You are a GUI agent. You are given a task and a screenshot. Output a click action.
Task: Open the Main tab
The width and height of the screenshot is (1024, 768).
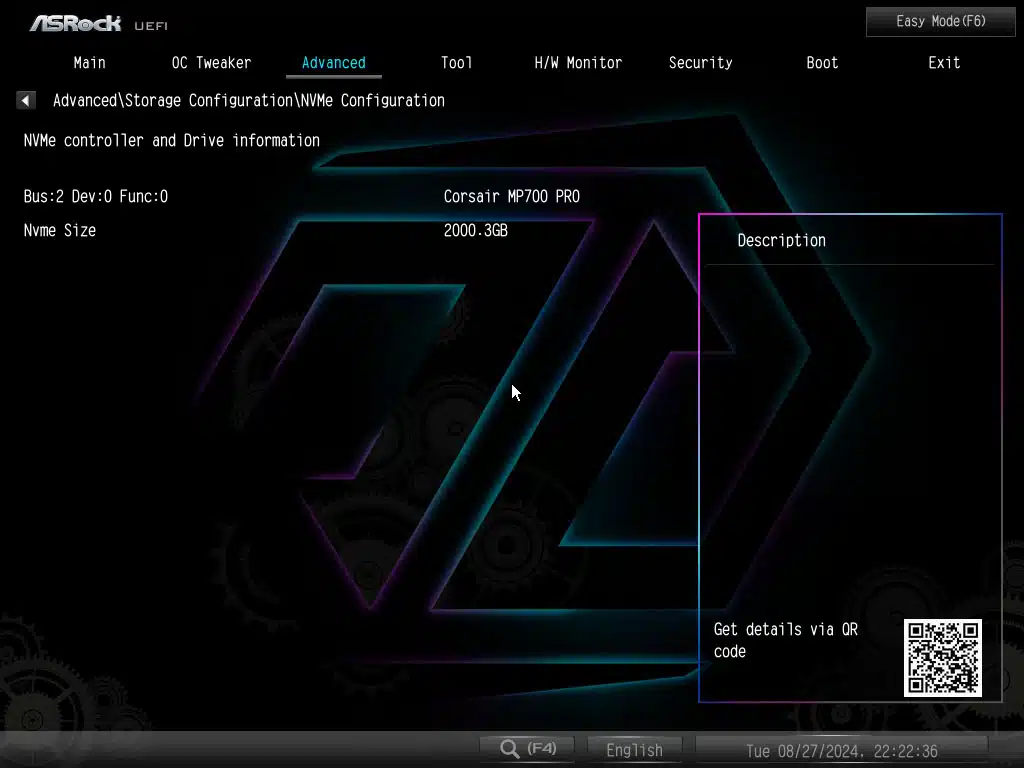pyautogui.click(x=89, y=62)
